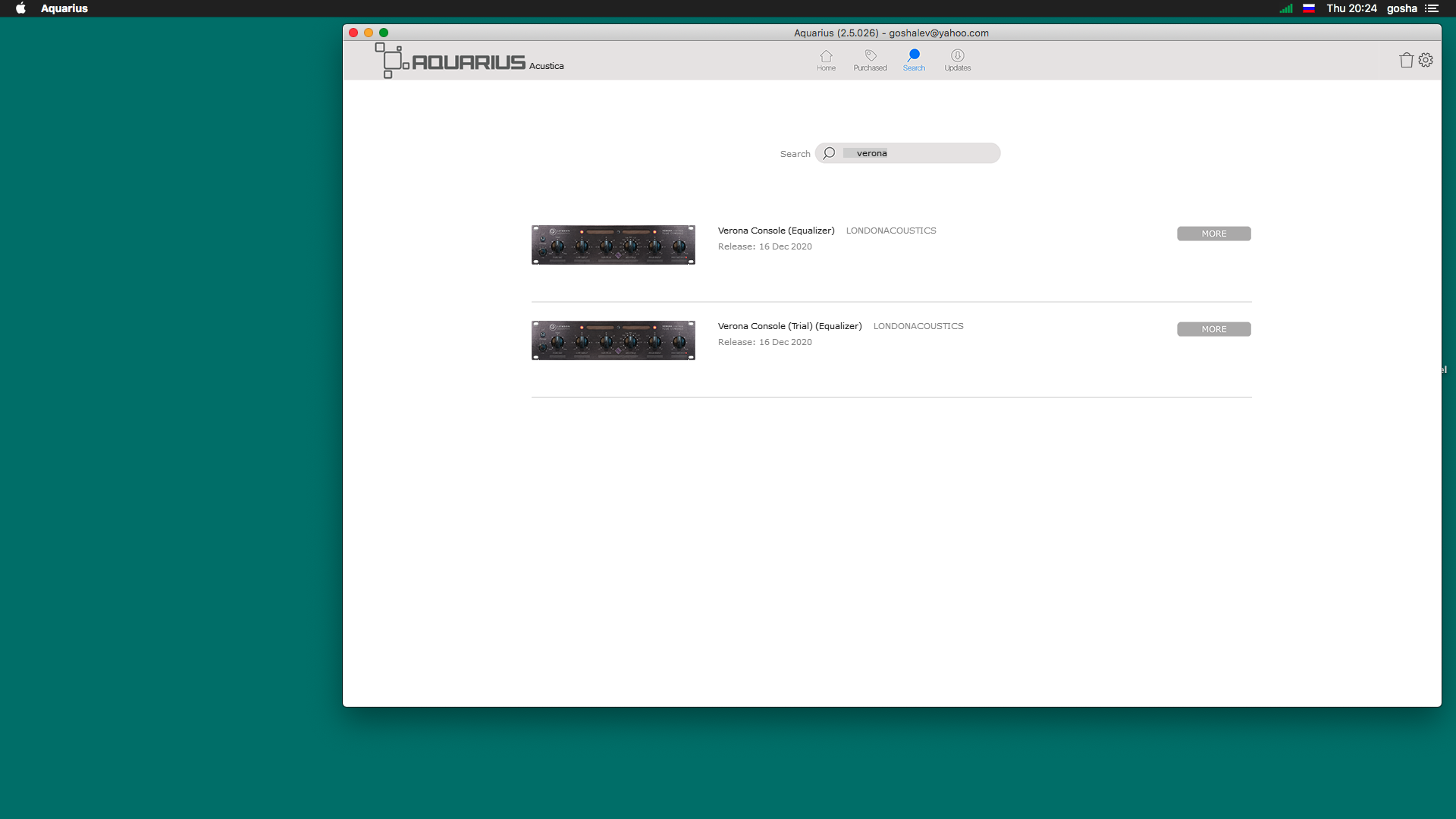Open the Apple menu

[x=20, y=8]
